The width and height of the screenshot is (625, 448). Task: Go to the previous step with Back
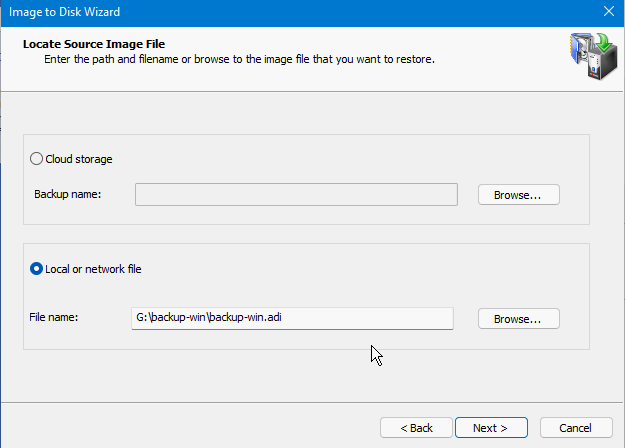416,428
